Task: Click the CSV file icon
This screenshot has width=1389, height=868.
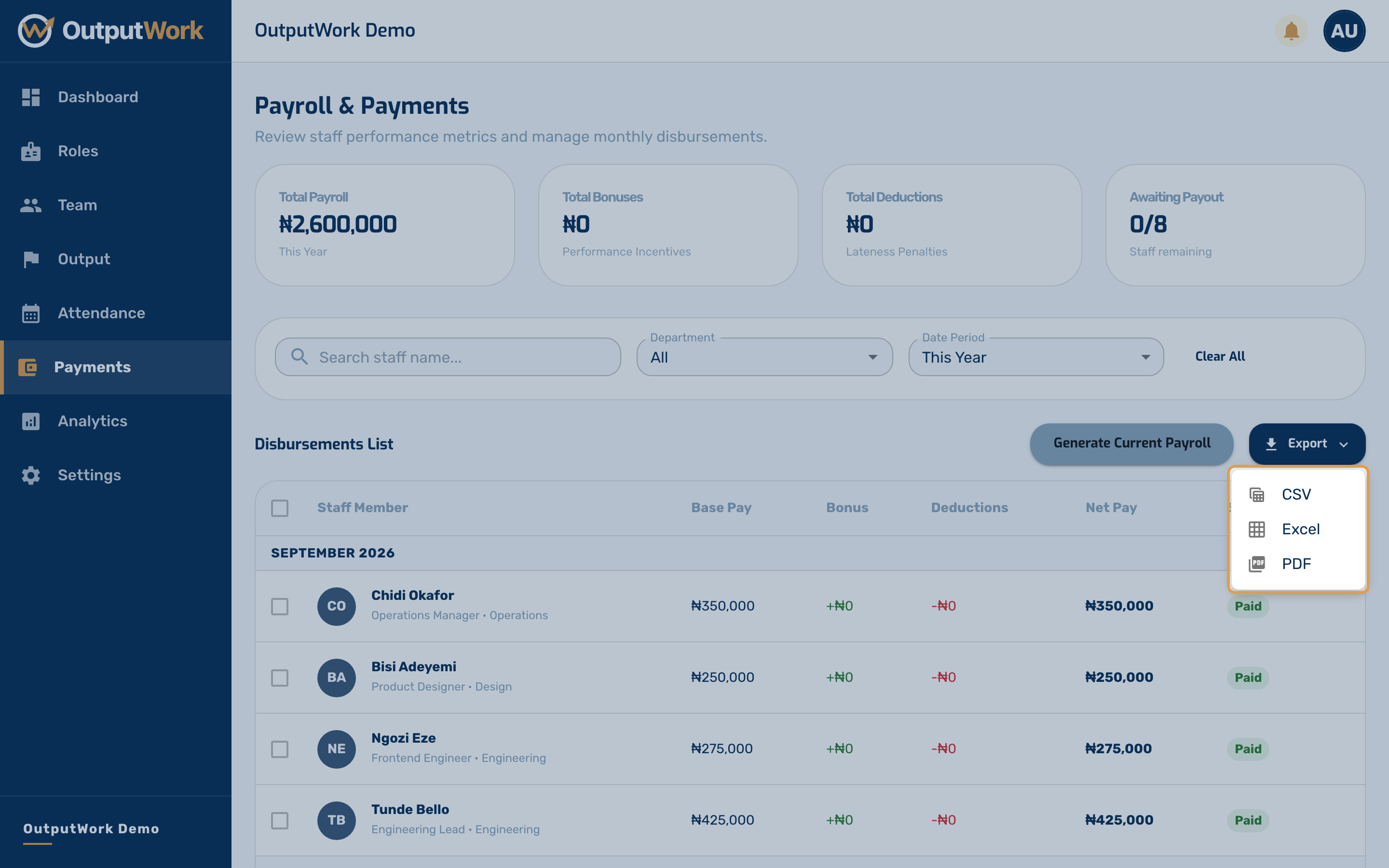Action: pos(1257,494)
